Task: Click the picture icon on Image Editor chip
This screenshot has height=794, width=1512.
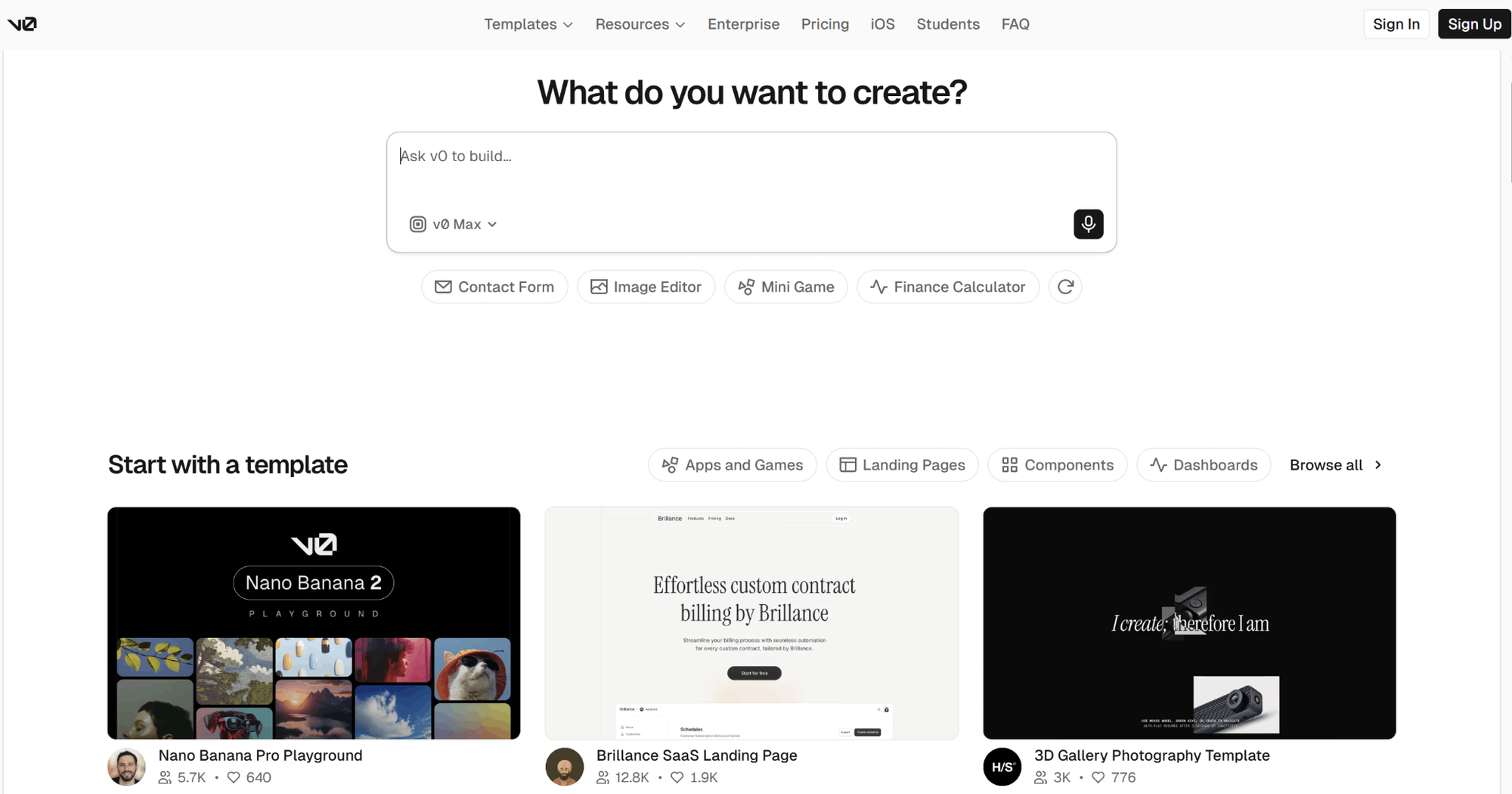Action: (599, 287)
